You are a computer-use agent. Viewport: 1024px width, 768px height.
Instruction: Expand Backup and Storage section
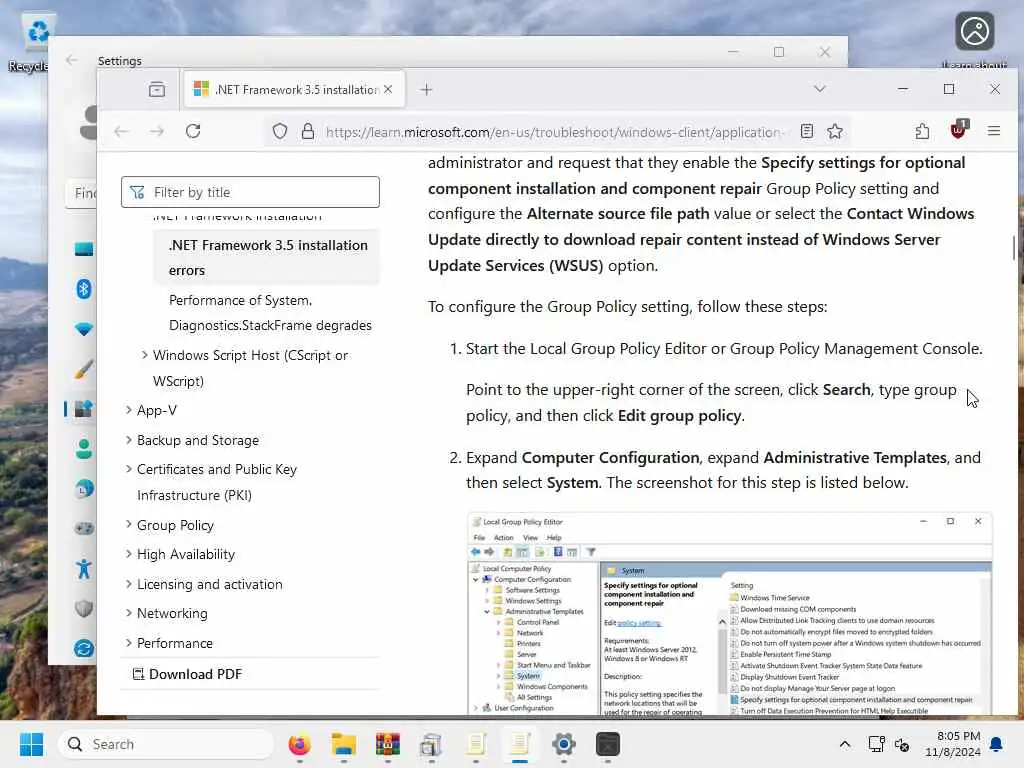point(129,440)
